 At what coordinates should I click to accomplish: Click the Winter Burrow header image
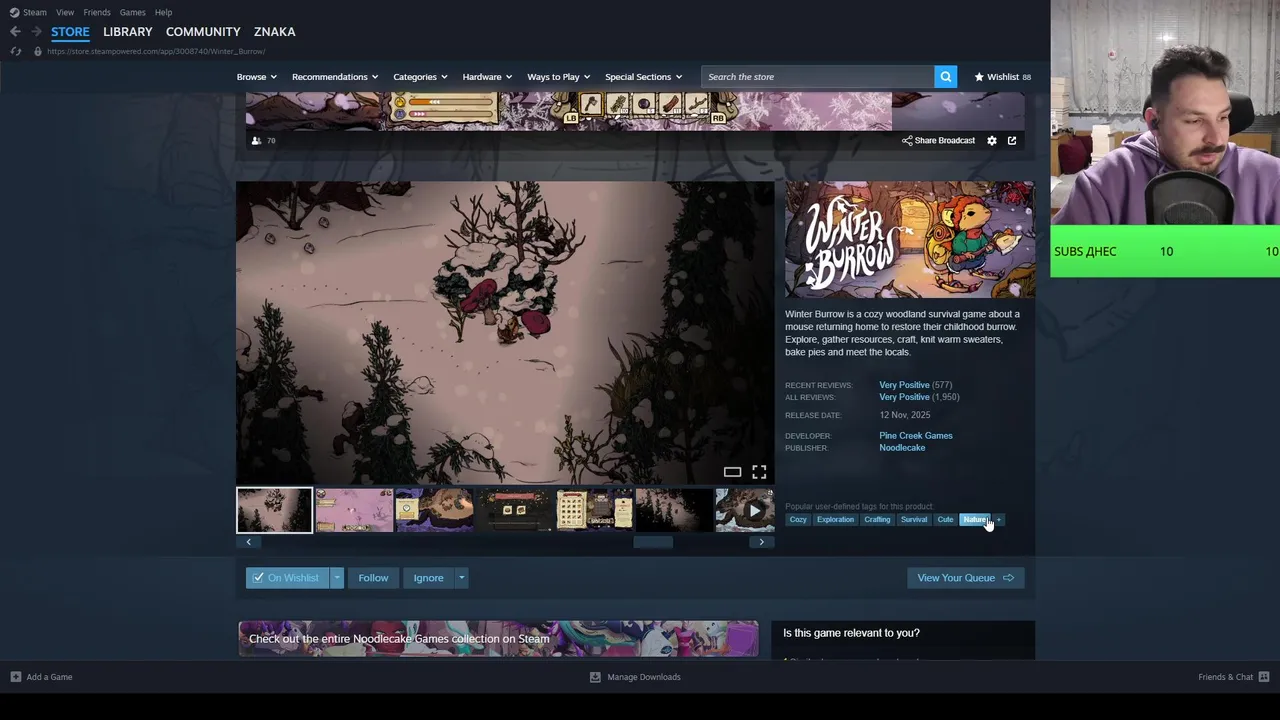[x=910, y=240]
